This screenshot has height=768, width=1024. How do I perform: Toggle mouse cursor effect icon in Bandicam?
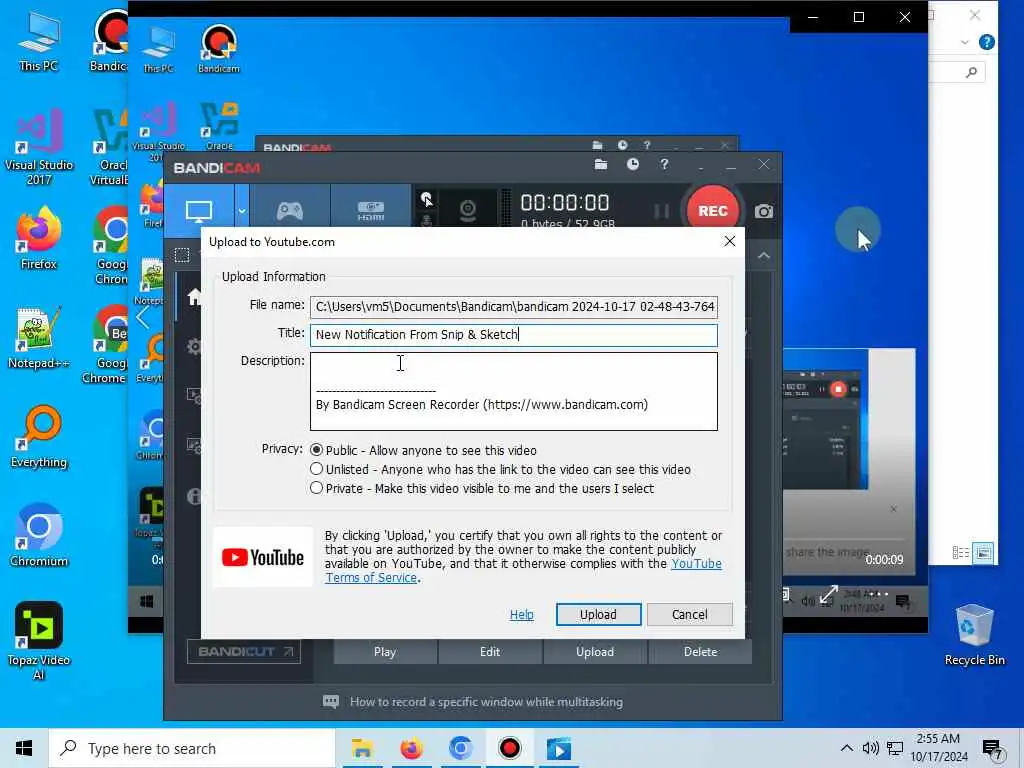click(x=426, y=199)
